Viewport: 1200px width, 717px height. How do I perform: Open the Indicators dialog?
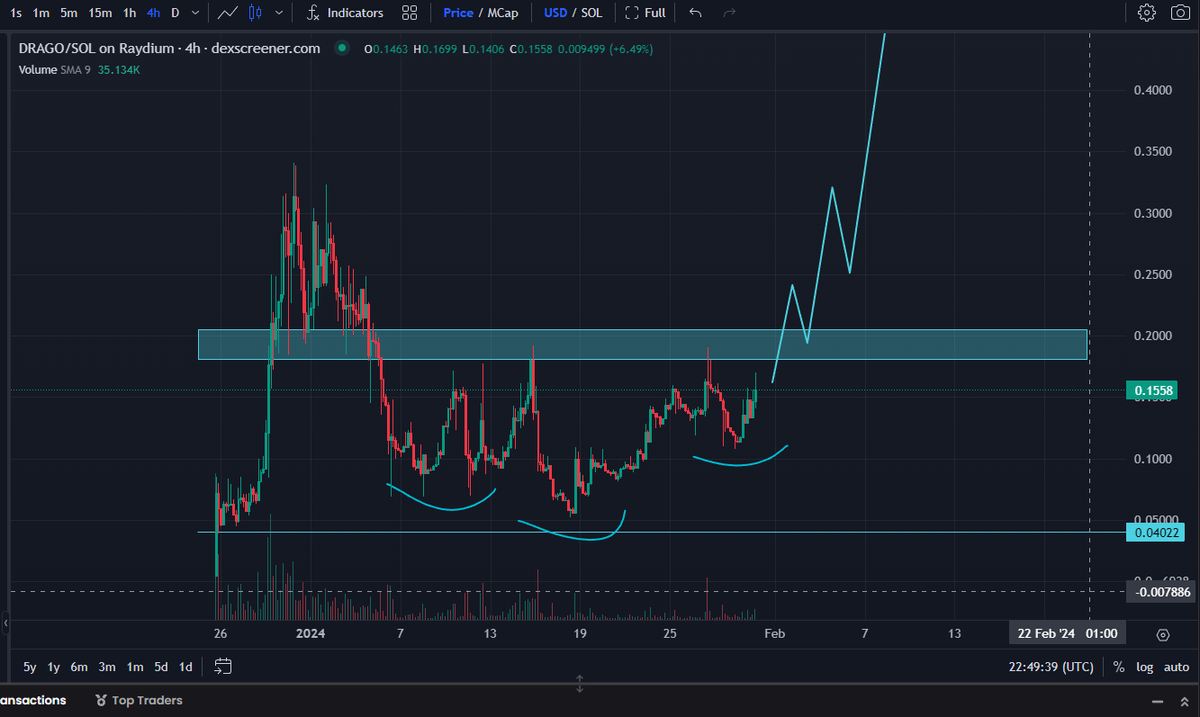(x=345, y=12)
